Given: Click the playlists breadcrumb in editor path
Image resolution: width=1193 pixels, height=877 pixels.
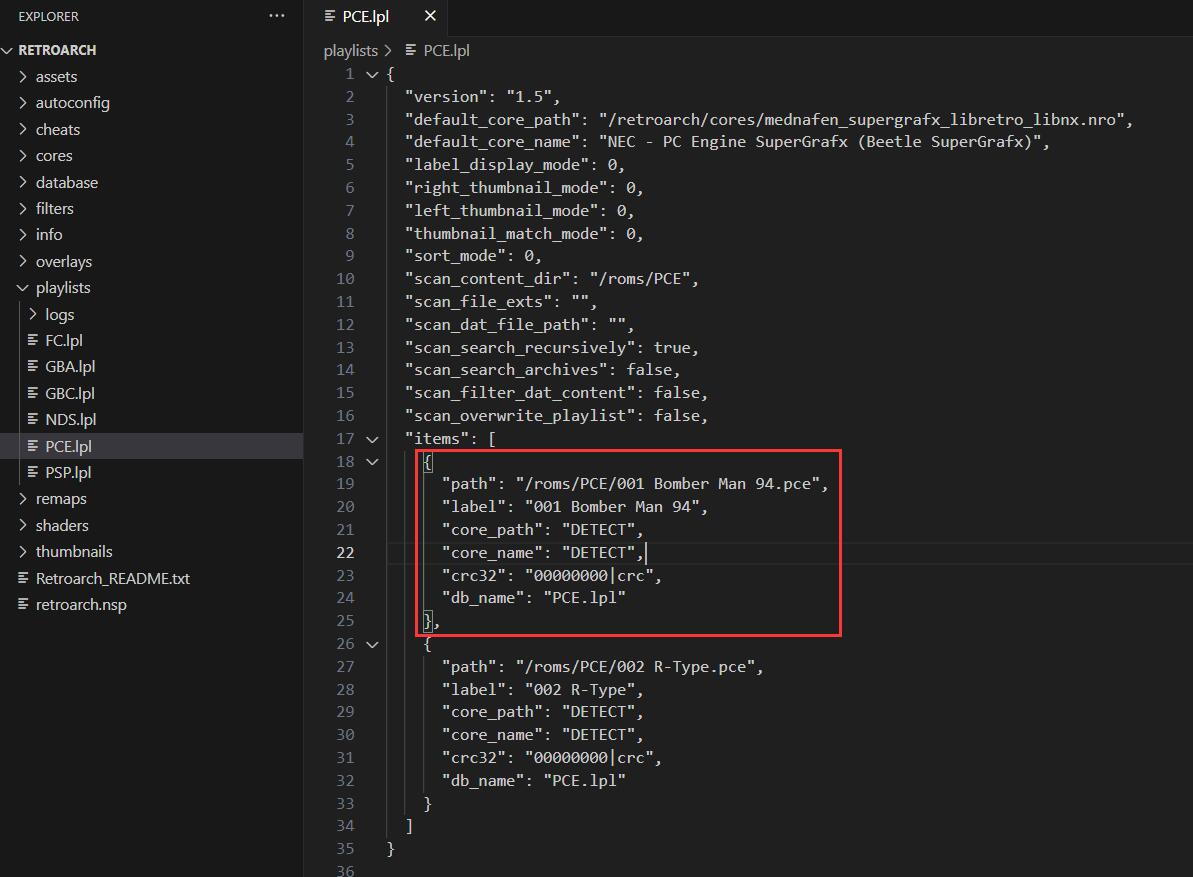Looking at the screenshot, I should click(x=350, y=50).
